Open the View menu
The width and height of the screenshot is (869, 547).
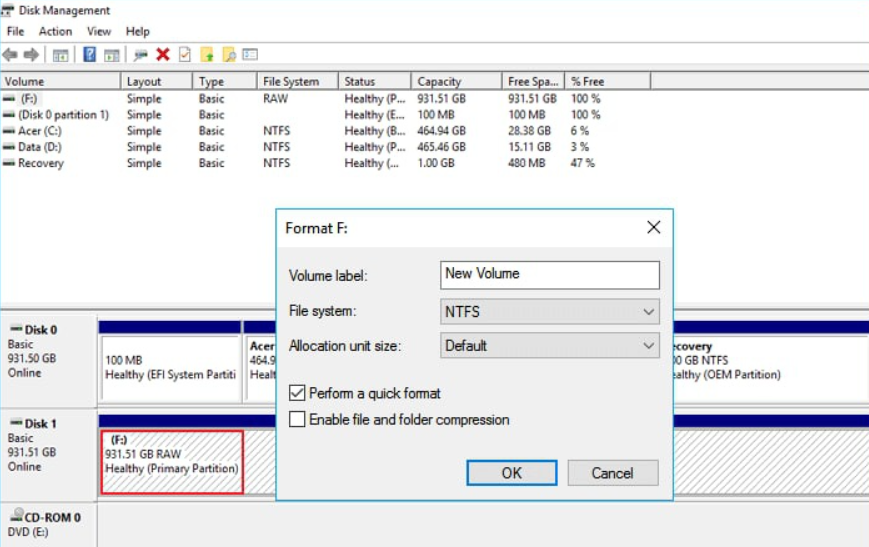99,32
